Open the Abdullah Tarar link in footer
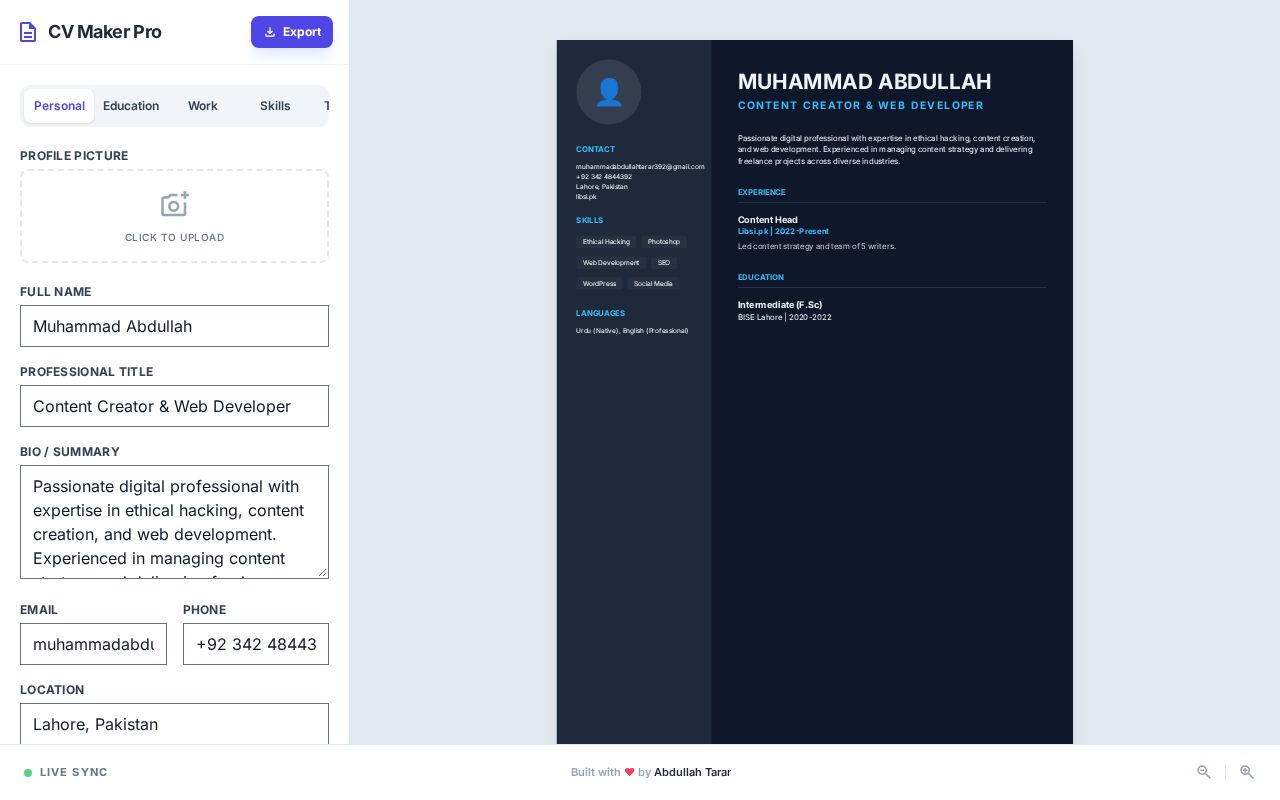 click(x=692, y=772)
